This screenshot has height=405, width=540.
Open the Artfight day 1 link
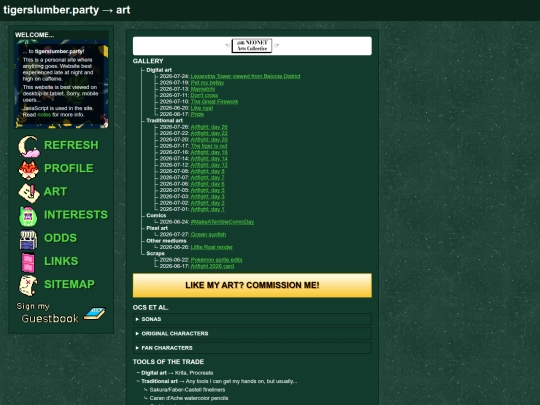click(208, 209)
